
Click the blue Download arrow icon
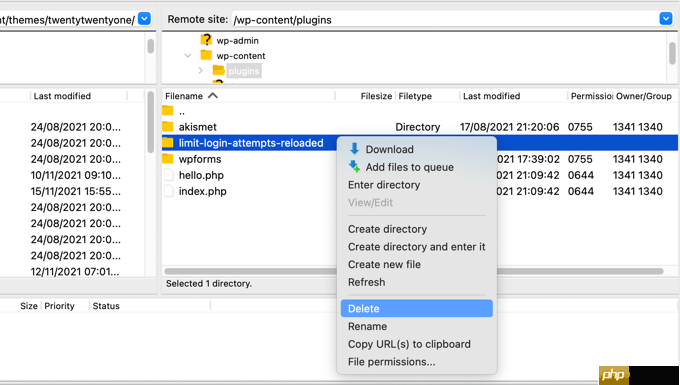tap(354, 149)
